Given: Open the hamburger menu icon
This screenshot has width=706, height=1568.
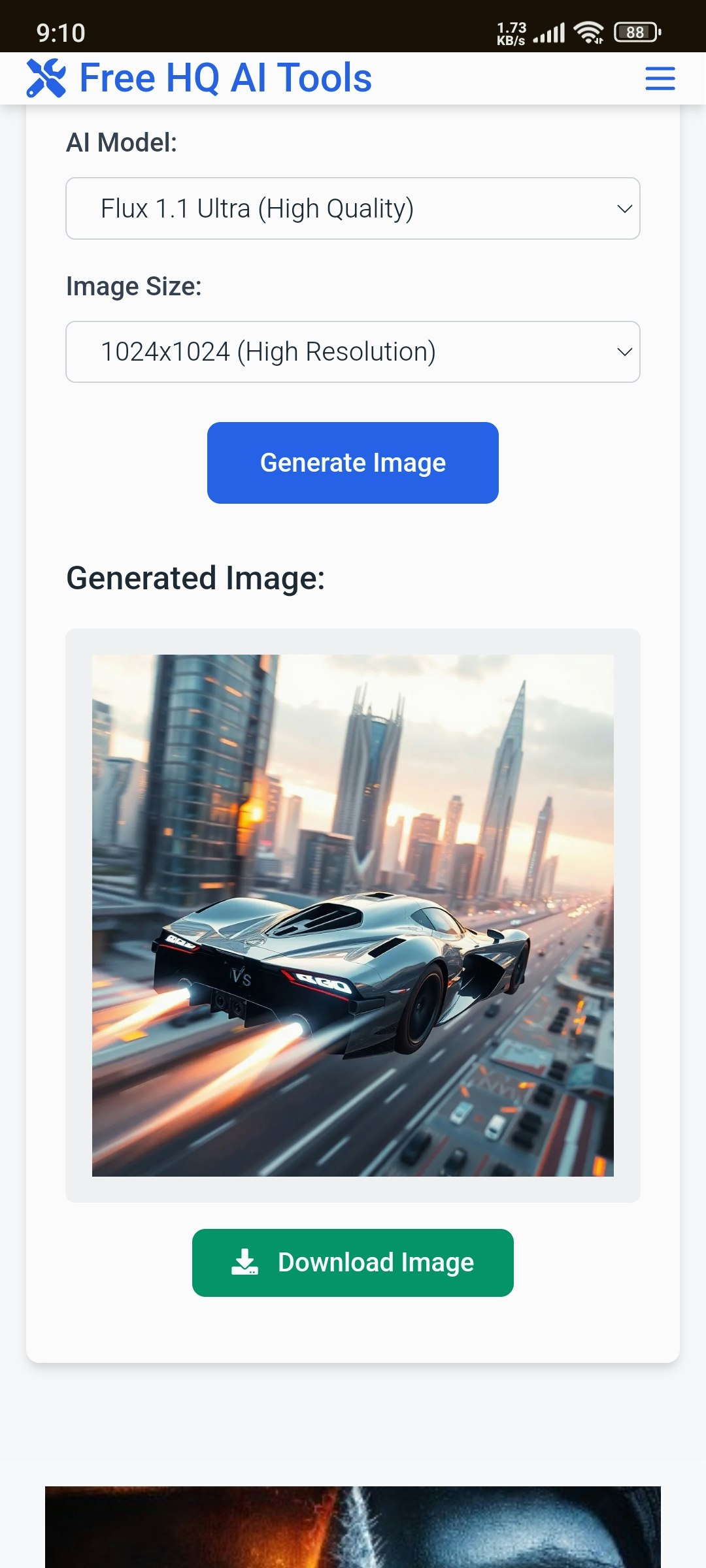Looking at the screenshot, I should 660,78.
